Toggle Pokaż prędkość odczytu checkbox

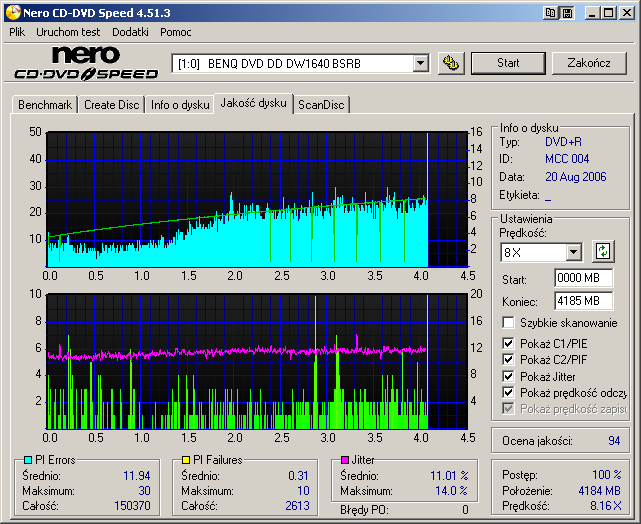[x=508, y=392]
